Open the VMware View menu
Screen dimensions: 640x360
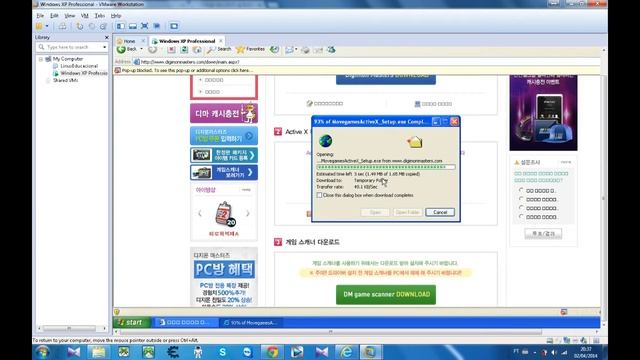(70, 16)
